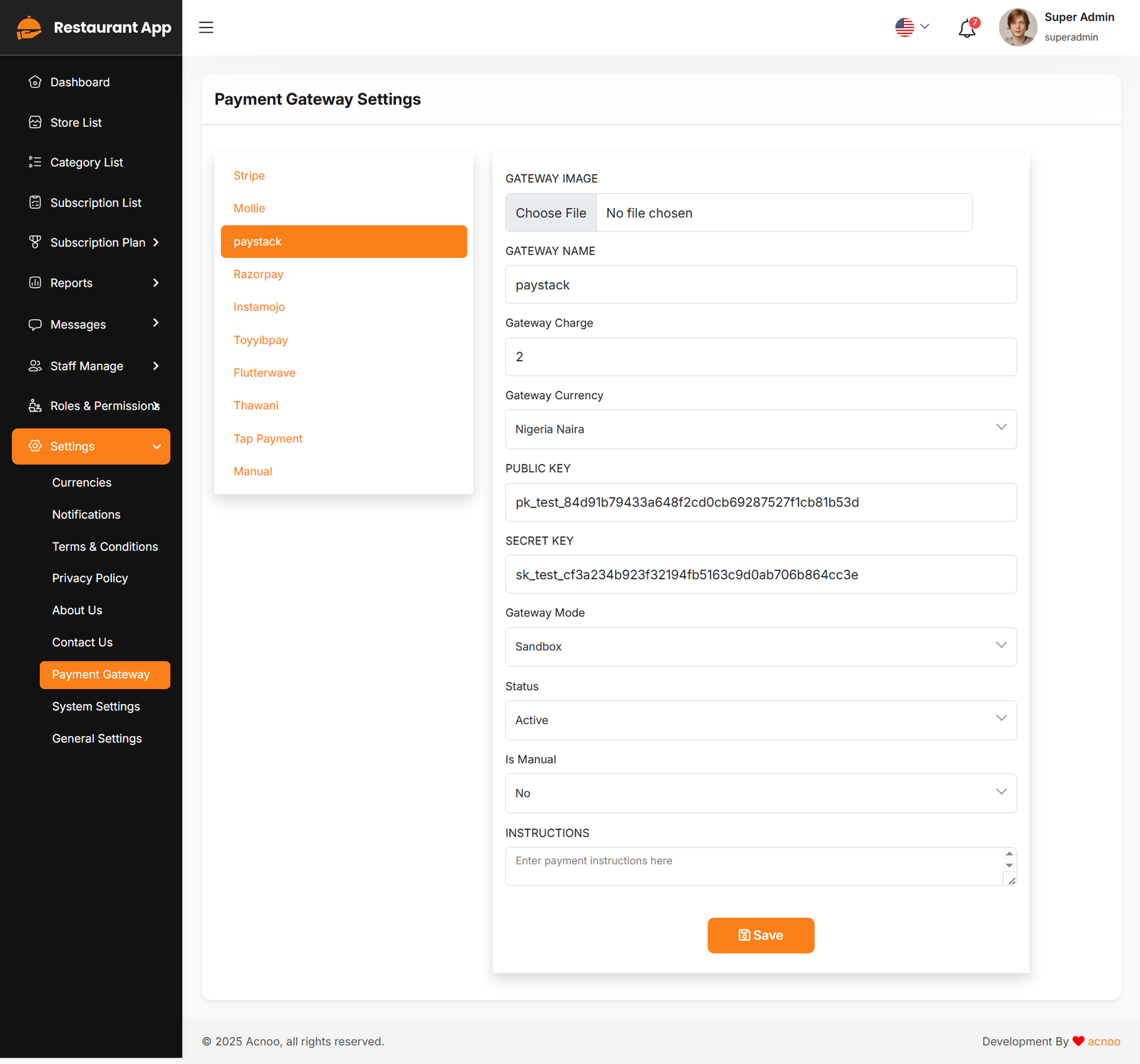Open the notifications bell icon
The height and width of the screenshot is (1064, 1140).
coord(967,29)
